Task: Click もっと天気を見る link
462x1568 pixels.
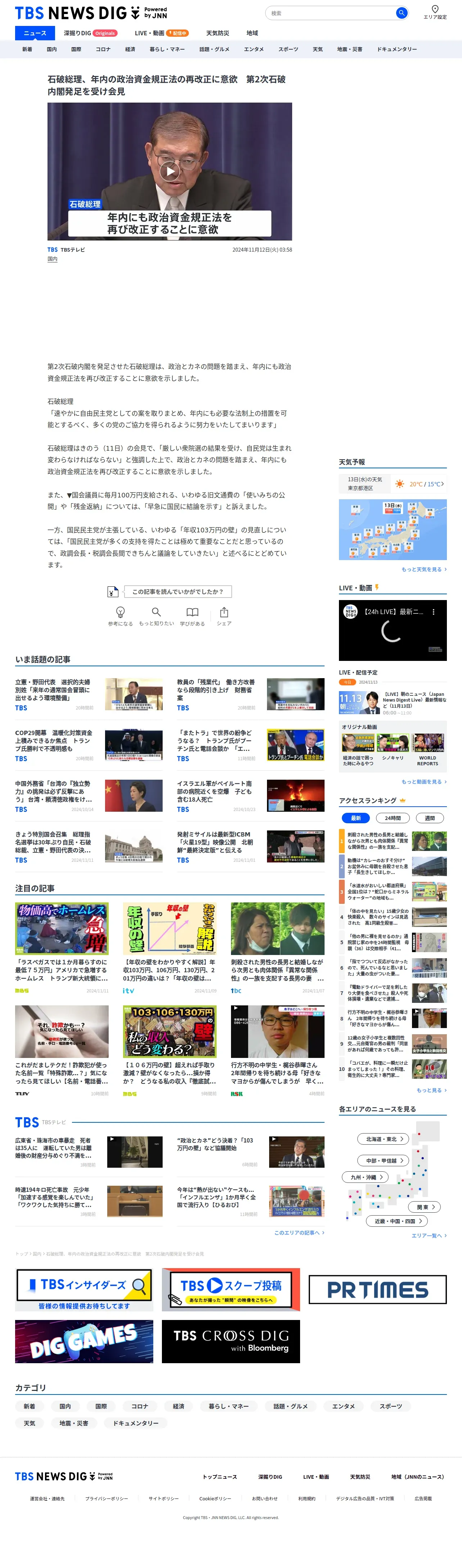Action: tap(423, 570)
